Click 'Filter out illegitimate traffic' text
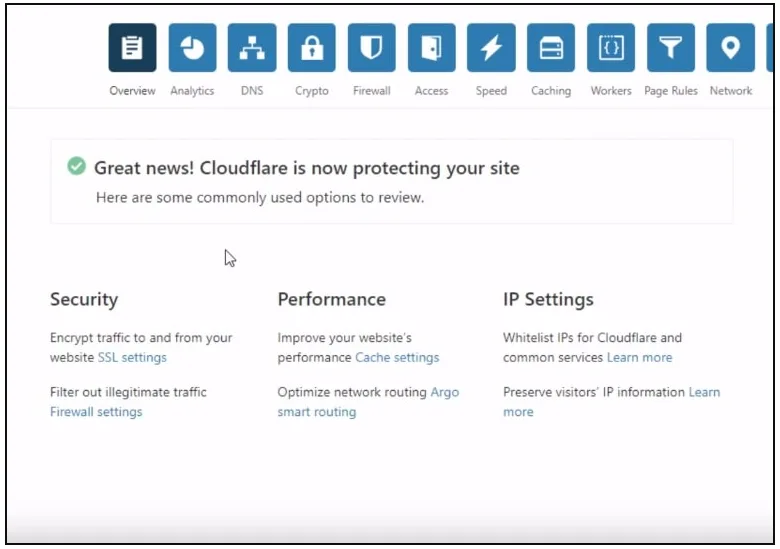780x549 pixels. tap(128, 392)
